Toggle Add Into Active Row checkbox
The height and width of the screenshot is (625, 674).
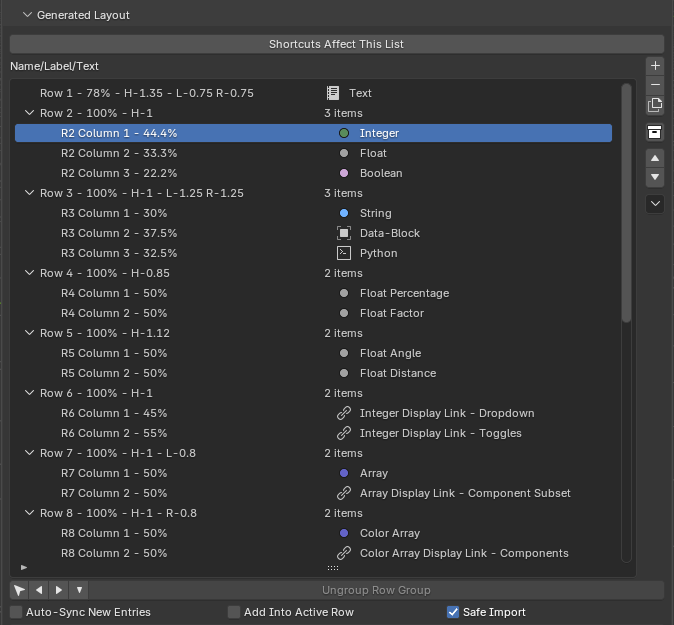[x=234, y=612]
